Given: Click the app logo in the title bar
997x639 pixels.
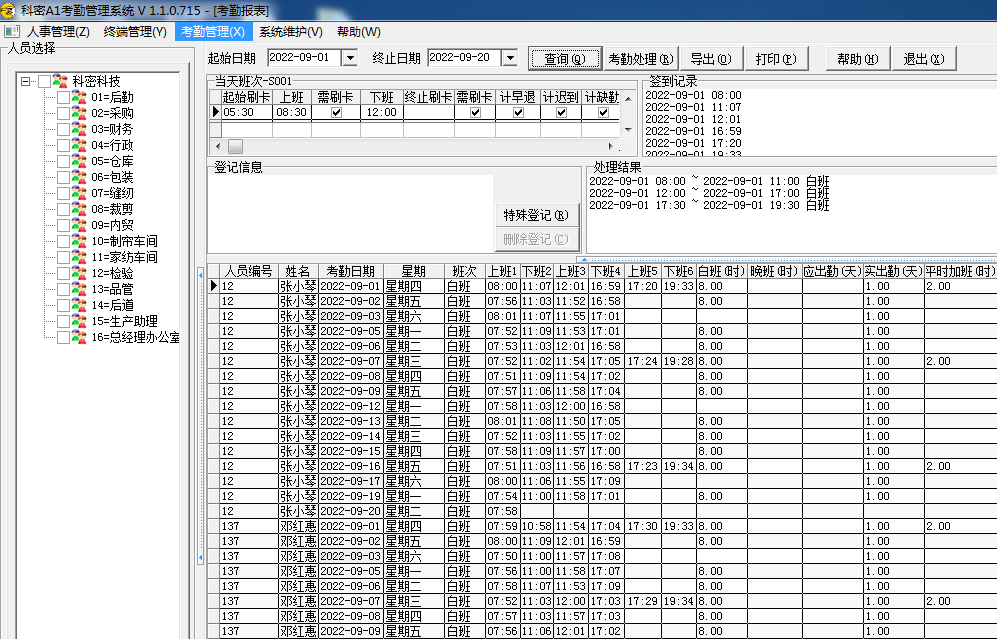Looking at the screenshot, I should click(x=8, y=10).
